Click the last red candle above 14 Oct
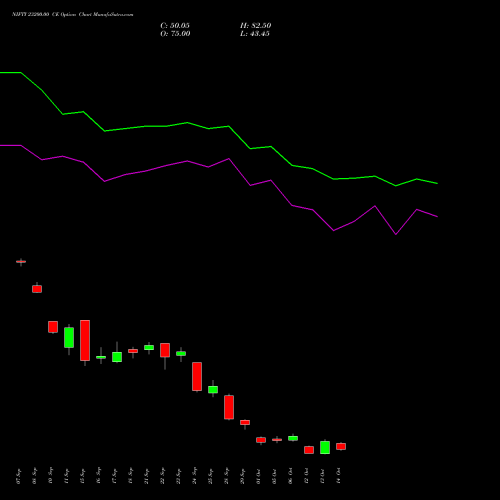The height and width of the screenshot is (500, 500). tap(341, 446)
